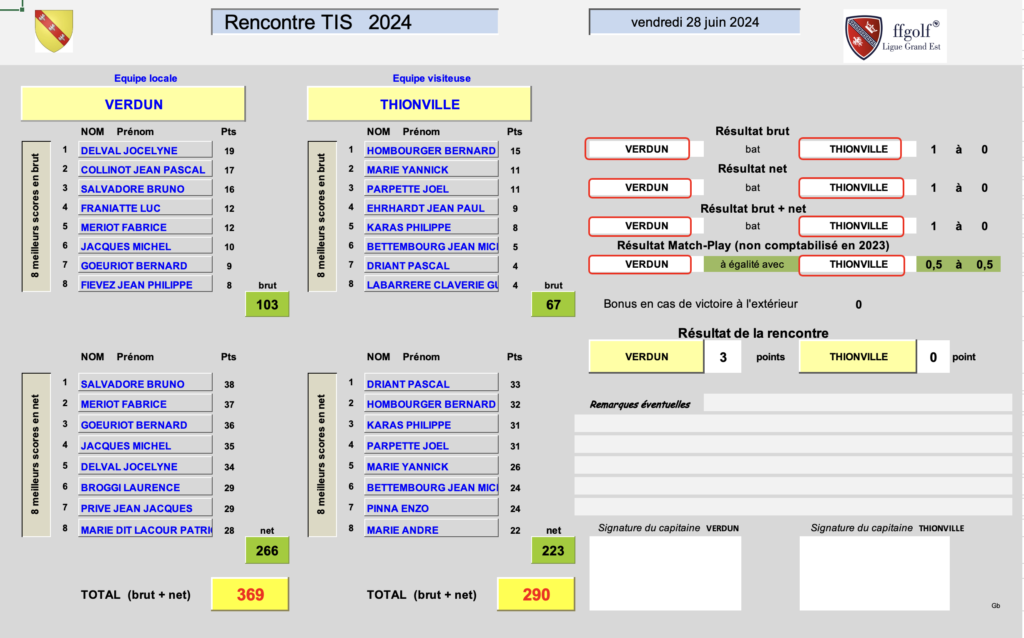Screen dimensions: 1024x638
Task: Click the yellow THIONVILLE visiting team name cell
Action: (419, 104)
